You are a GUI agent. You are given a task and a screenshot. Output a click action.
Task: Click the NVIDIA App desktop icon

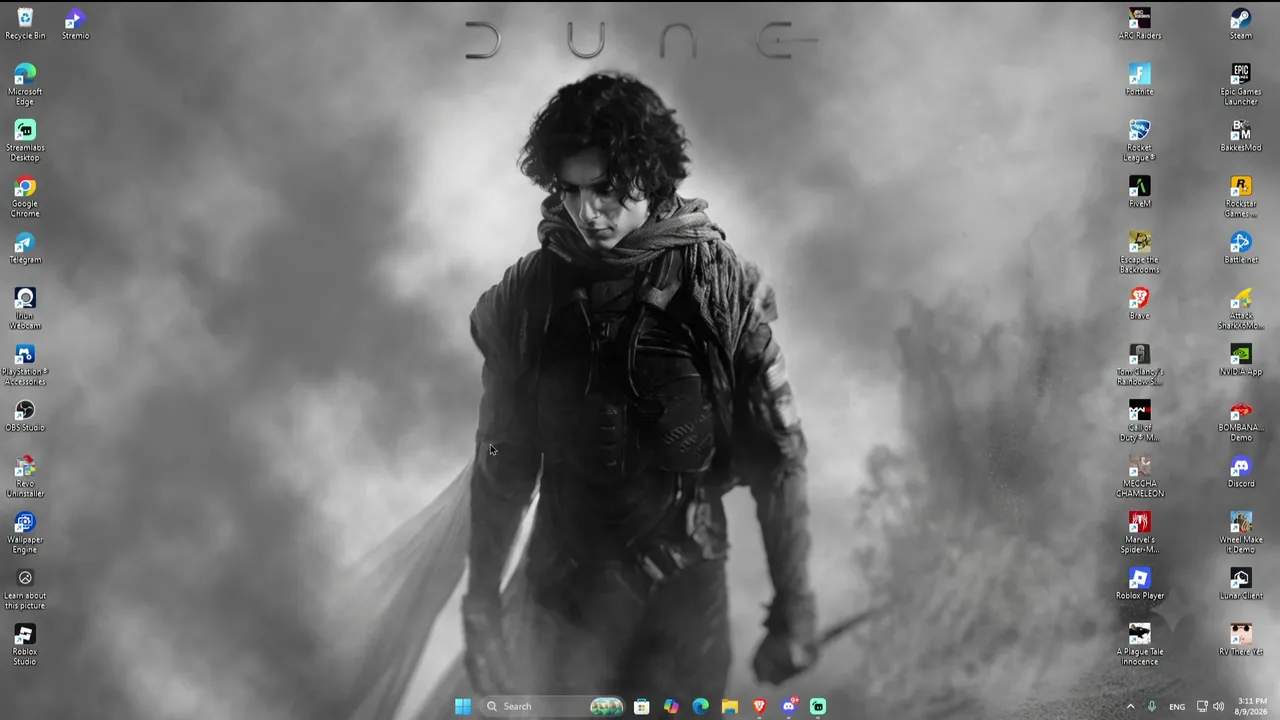[1241, 360]
